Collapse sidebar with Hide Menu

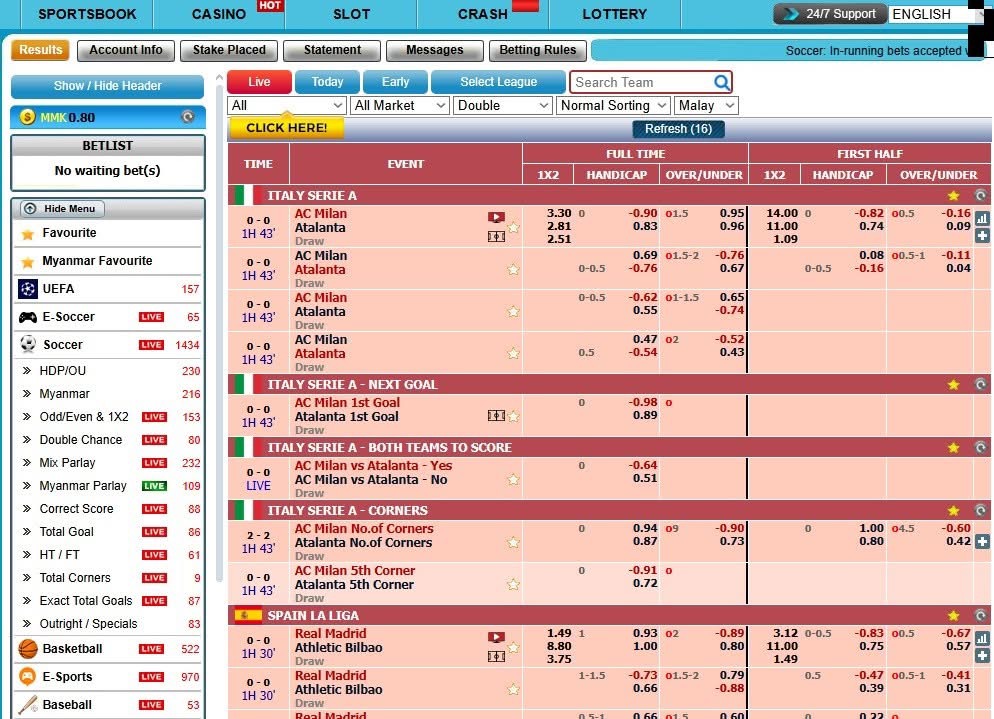[62, 209]
